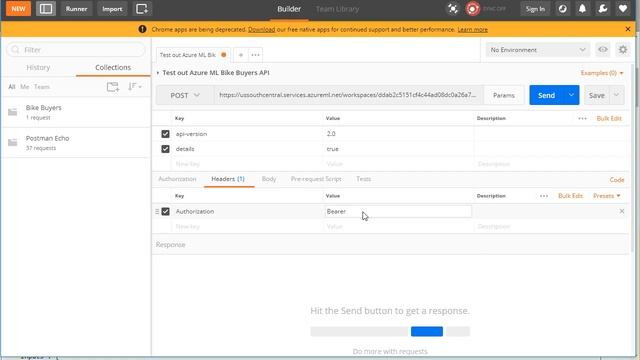Open the headers column options ellipsis
This screenshot has height=360, width=640.
(x=544, y=196)
